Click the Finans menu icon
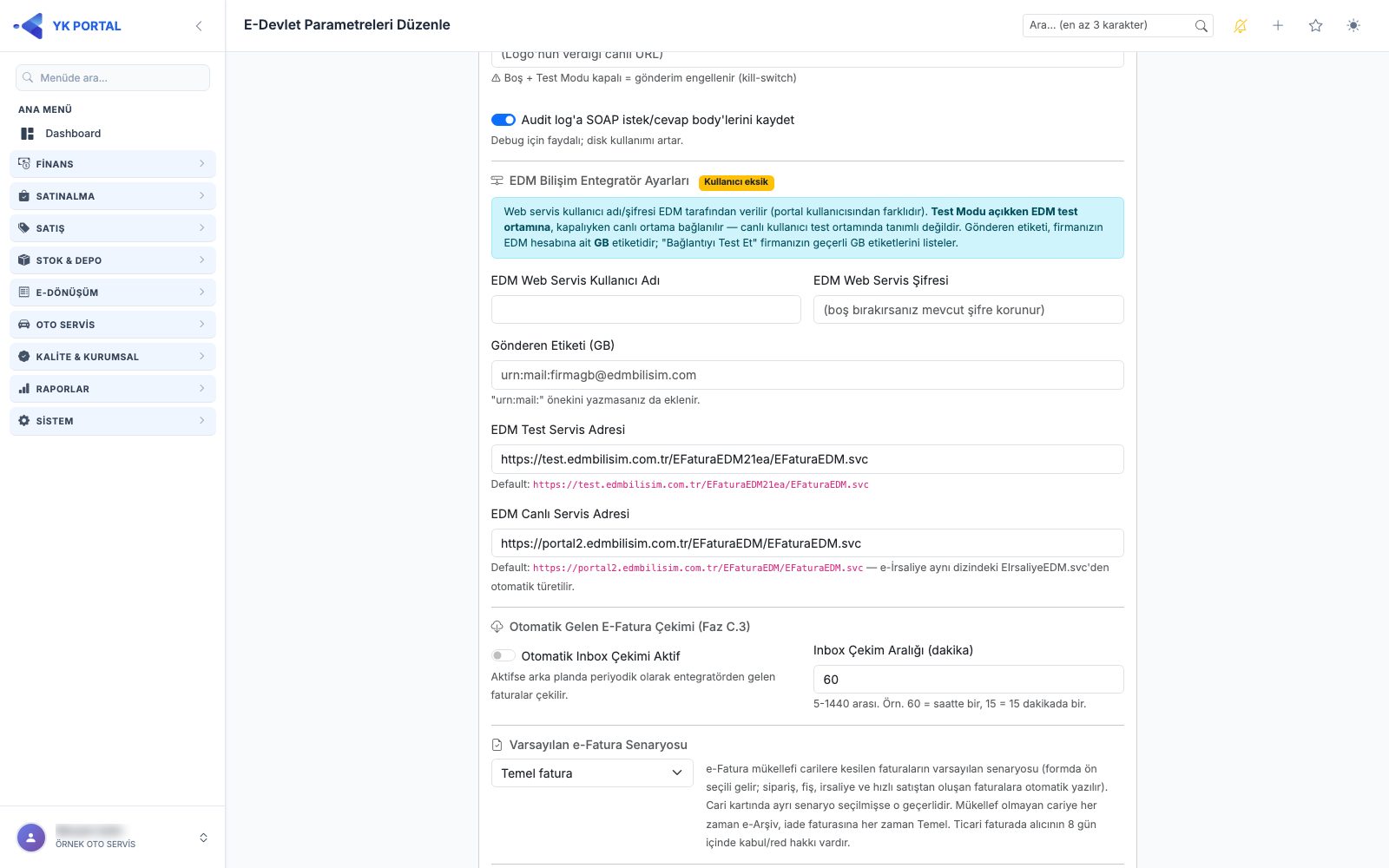Viewport: 1389px width, 868px height. (x=24, y=163)
